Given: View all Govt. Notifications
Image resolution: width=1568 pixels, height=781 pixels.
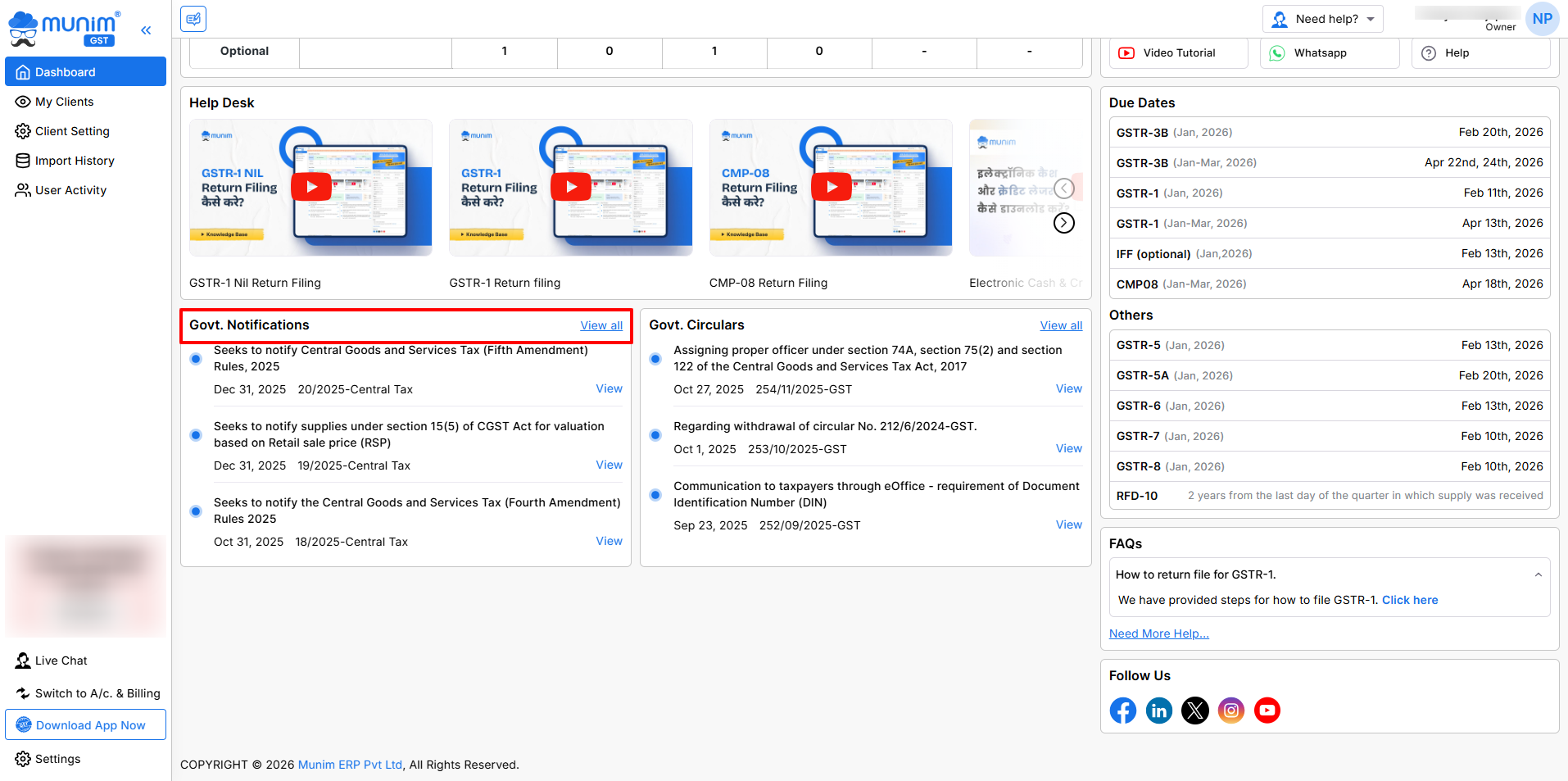Looking at the screenshot, I should click(601, 325).
